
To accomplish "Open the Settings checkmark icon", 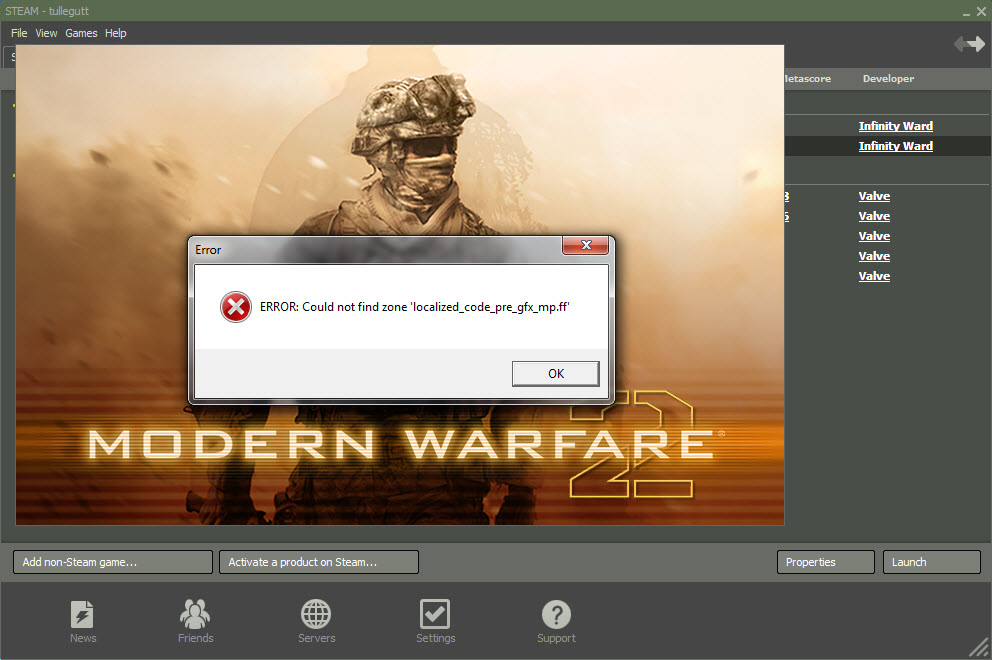I will 435,614.
